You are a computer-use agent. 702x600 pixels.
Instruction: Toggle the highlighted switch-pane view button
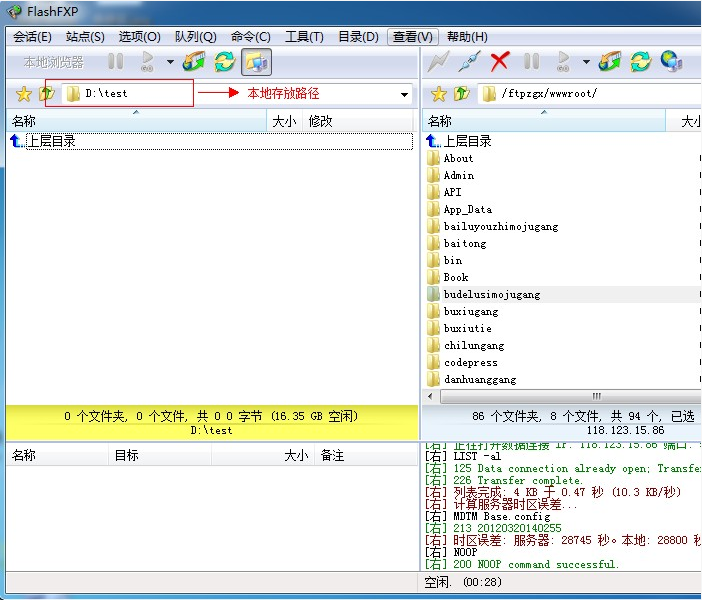coord(257,62)
